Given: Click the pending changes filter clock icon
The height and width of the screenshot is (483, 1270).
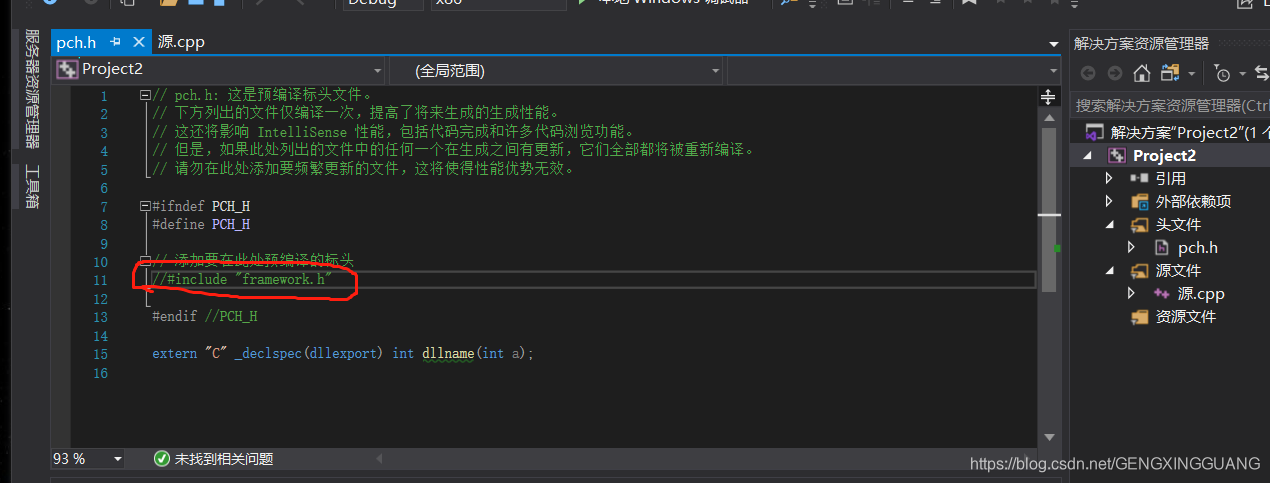Looking at the screenshot, I should click(x=1222, y=73).
